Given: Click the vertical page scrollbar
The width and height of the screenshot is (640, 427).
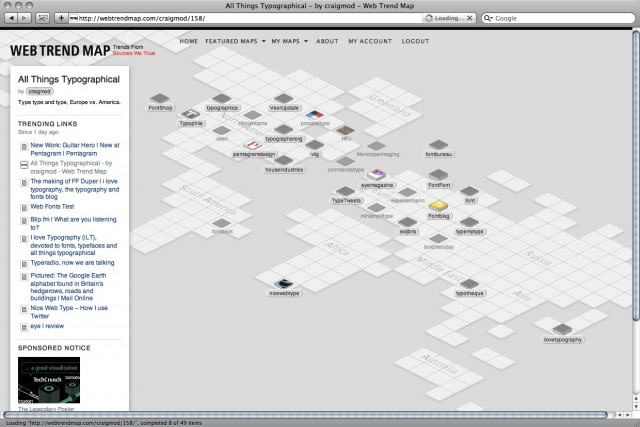Looking at the screenshot, I should [636, 176].
